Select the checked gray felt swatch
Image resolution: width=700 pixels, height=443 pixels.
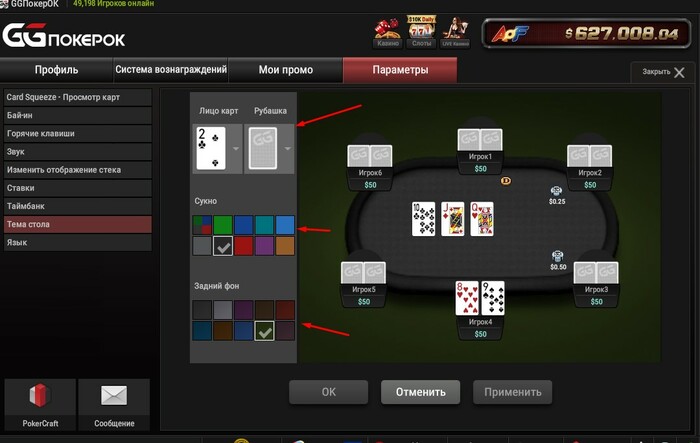point(223,246)
